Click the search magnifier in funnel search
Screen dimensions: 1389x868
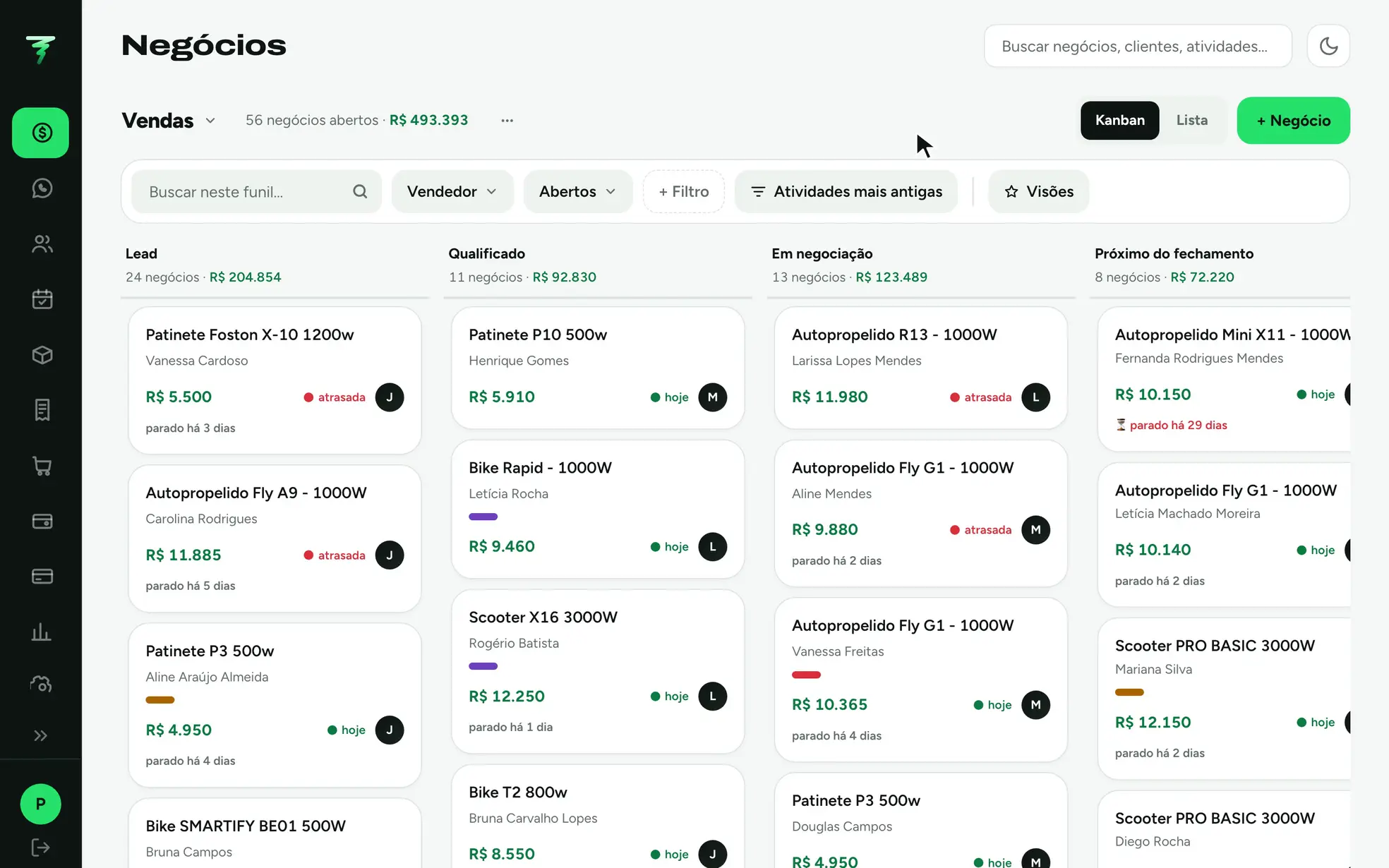point(360,191)
